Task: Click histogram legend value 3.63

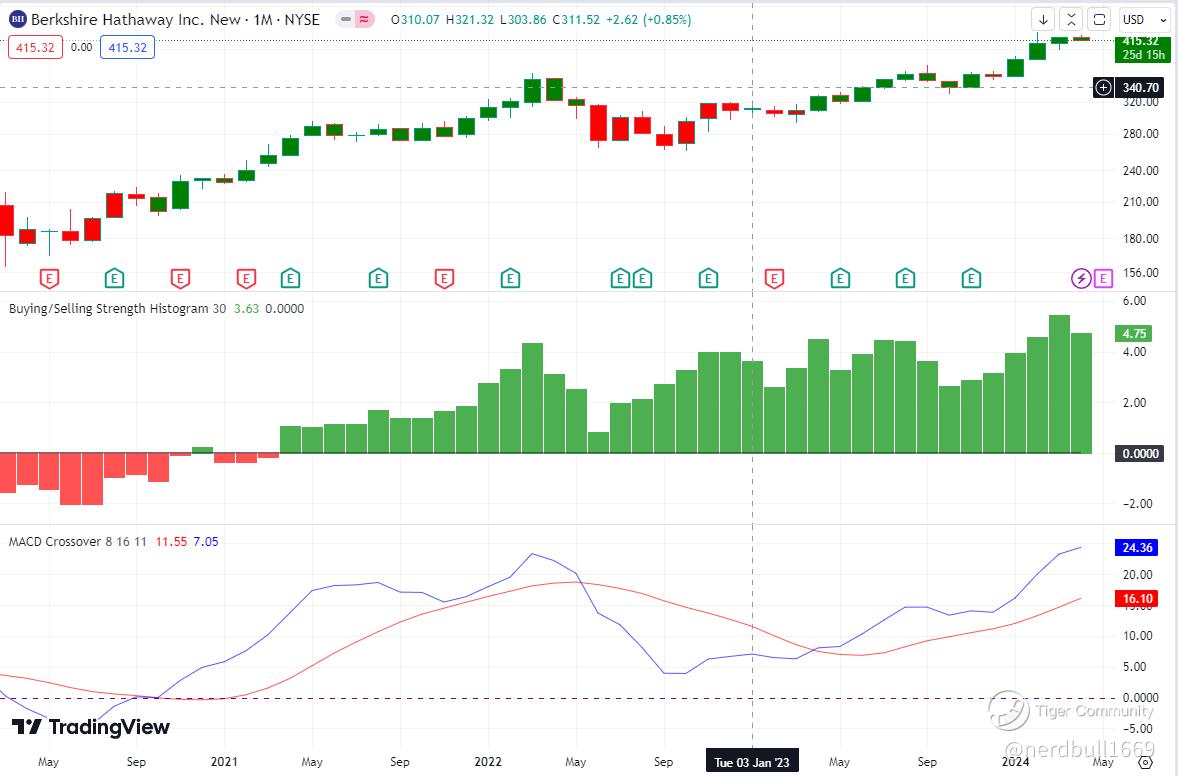Action: tap(246, 309)
